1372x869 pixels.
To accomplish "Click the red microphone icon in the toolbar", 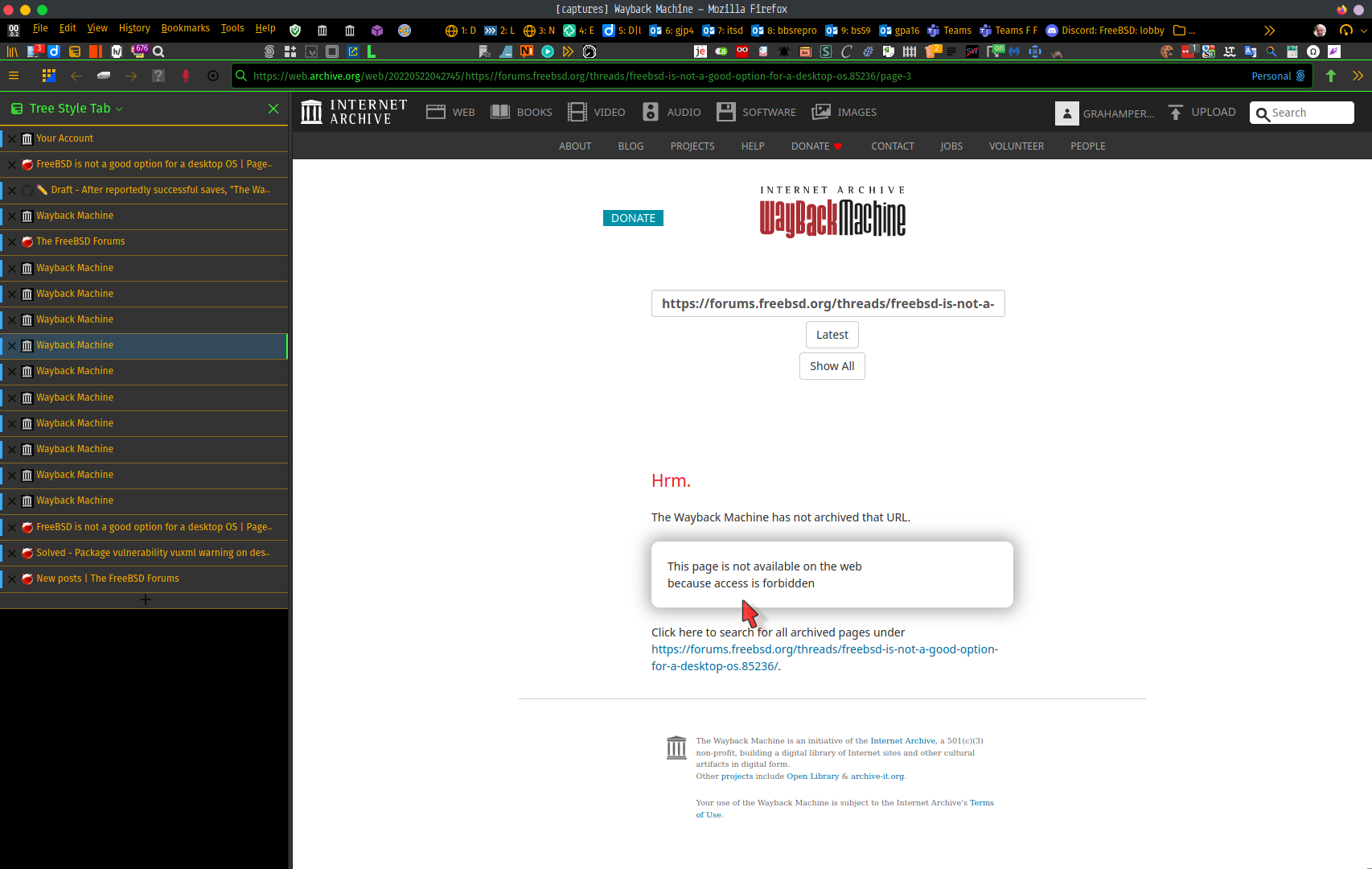I will point(185,76).
